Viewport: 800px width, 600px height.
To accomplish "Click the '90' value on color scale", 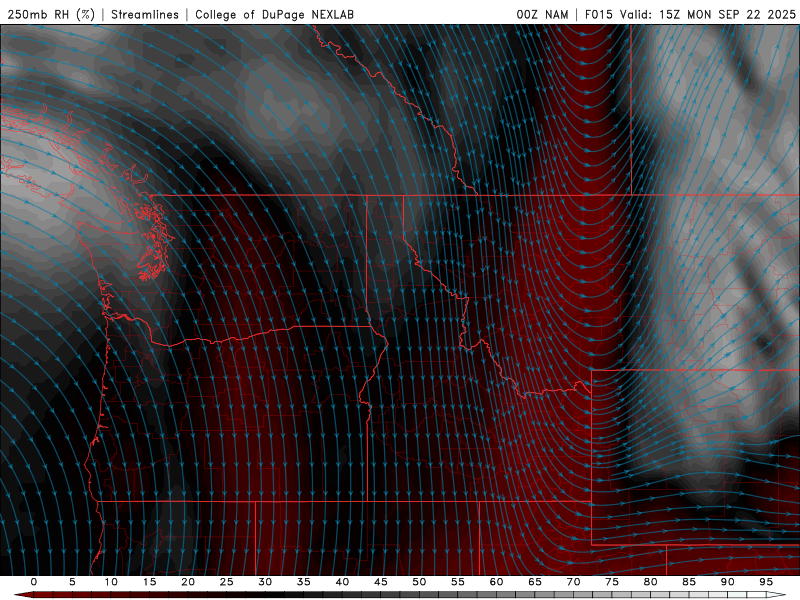I will point(727,582).
